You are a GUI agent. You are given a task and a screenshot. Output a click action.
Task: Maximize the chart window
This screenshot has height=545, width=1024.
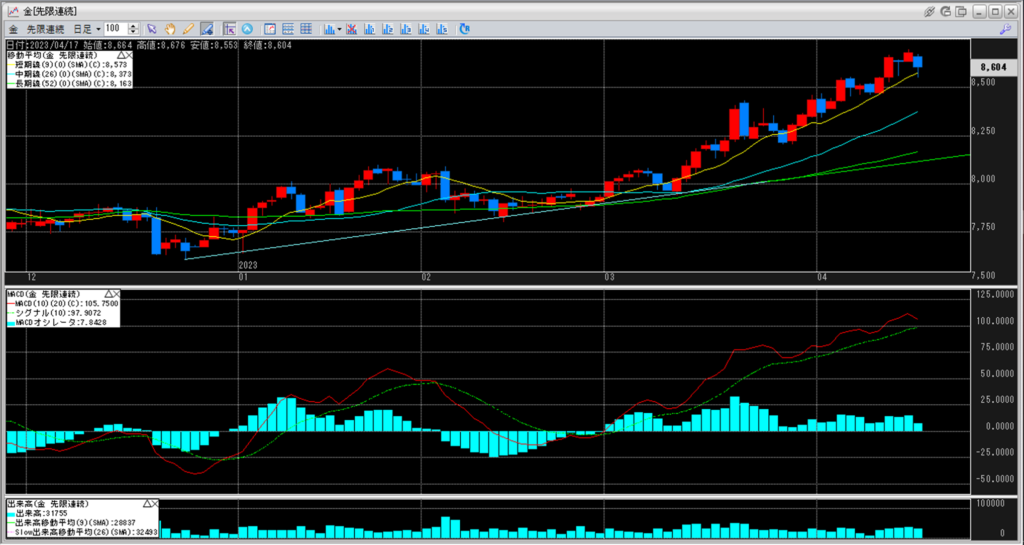point(995,11)
